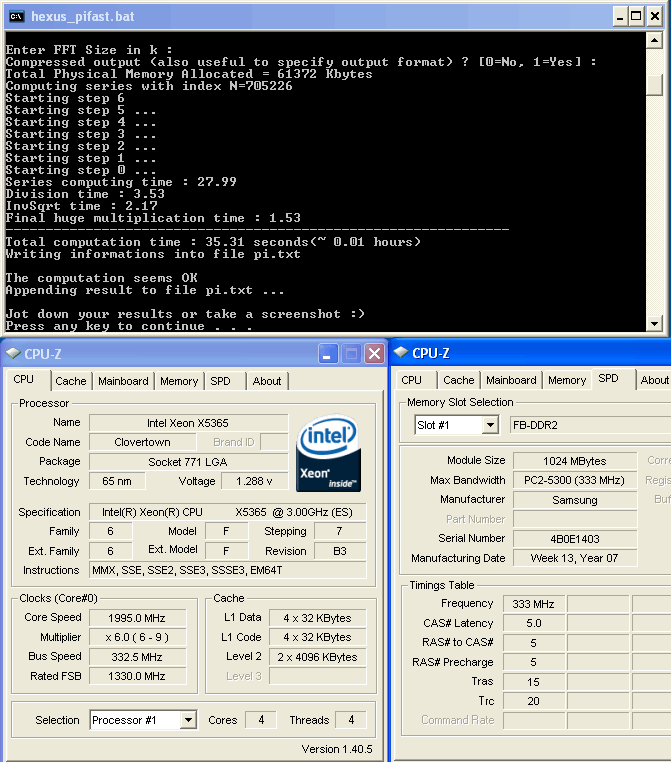Viewport: 671px width, 762px height.
Task: Click the Max Bandwidth value PC2-5300 (333 MHz)
Action: click(x=575, y=480)
